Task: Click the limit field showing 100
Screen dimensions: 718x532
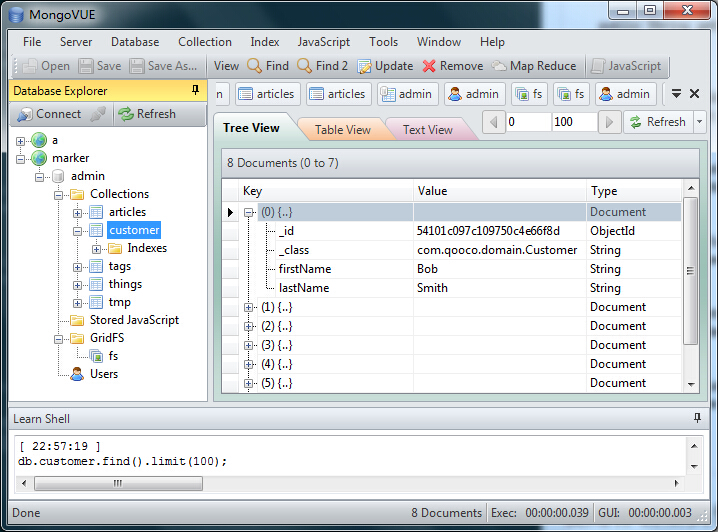Action: (x=574, y=122)
